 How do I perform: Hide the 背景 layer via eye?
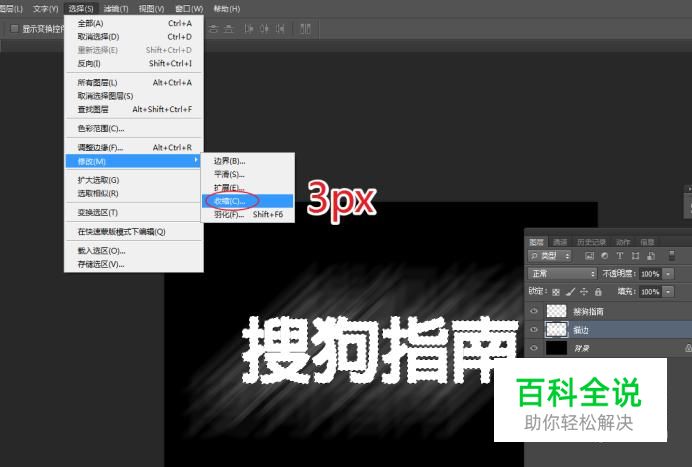pyautogui.click(x=534, y=348)
